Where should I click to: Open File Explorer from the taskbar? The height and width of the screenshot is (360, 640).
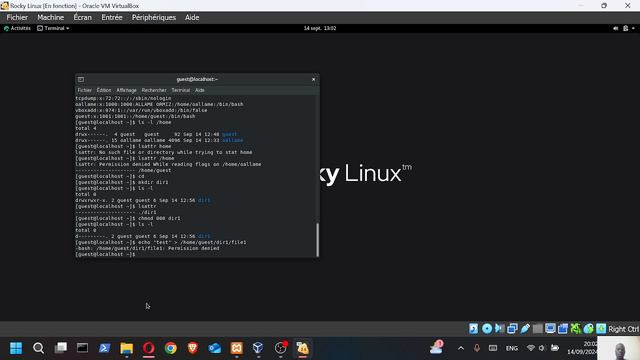tap(127, 348)
